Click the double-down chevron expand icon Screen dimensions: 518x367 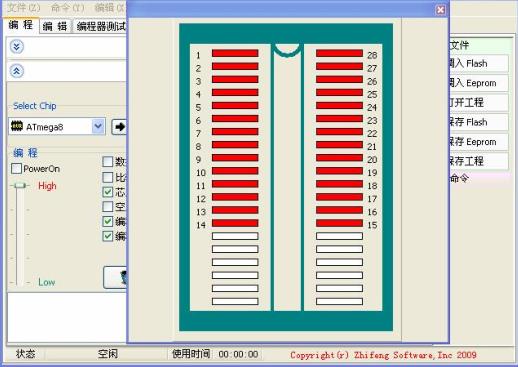17,47
